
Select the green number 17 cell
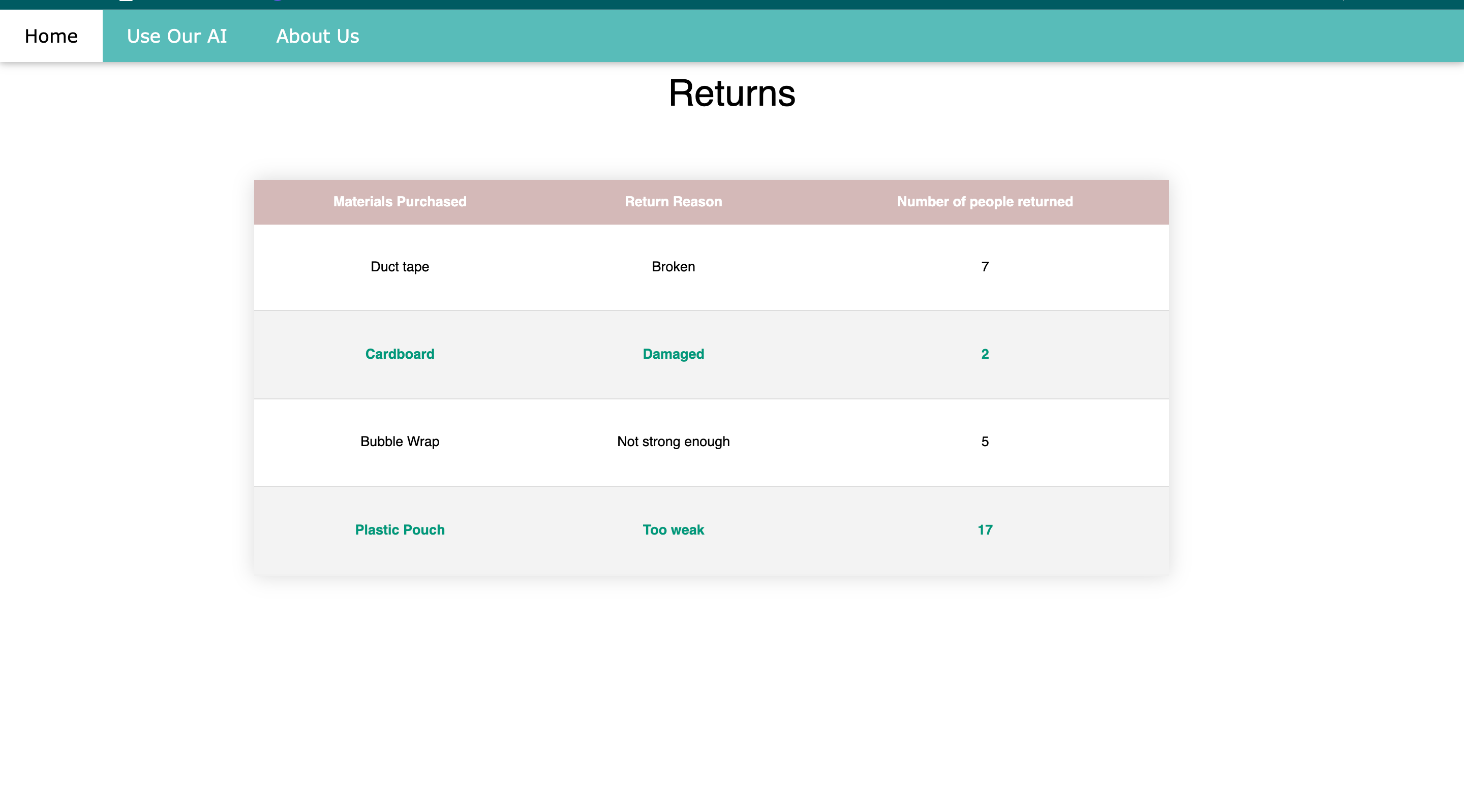(x=984, y=529)
